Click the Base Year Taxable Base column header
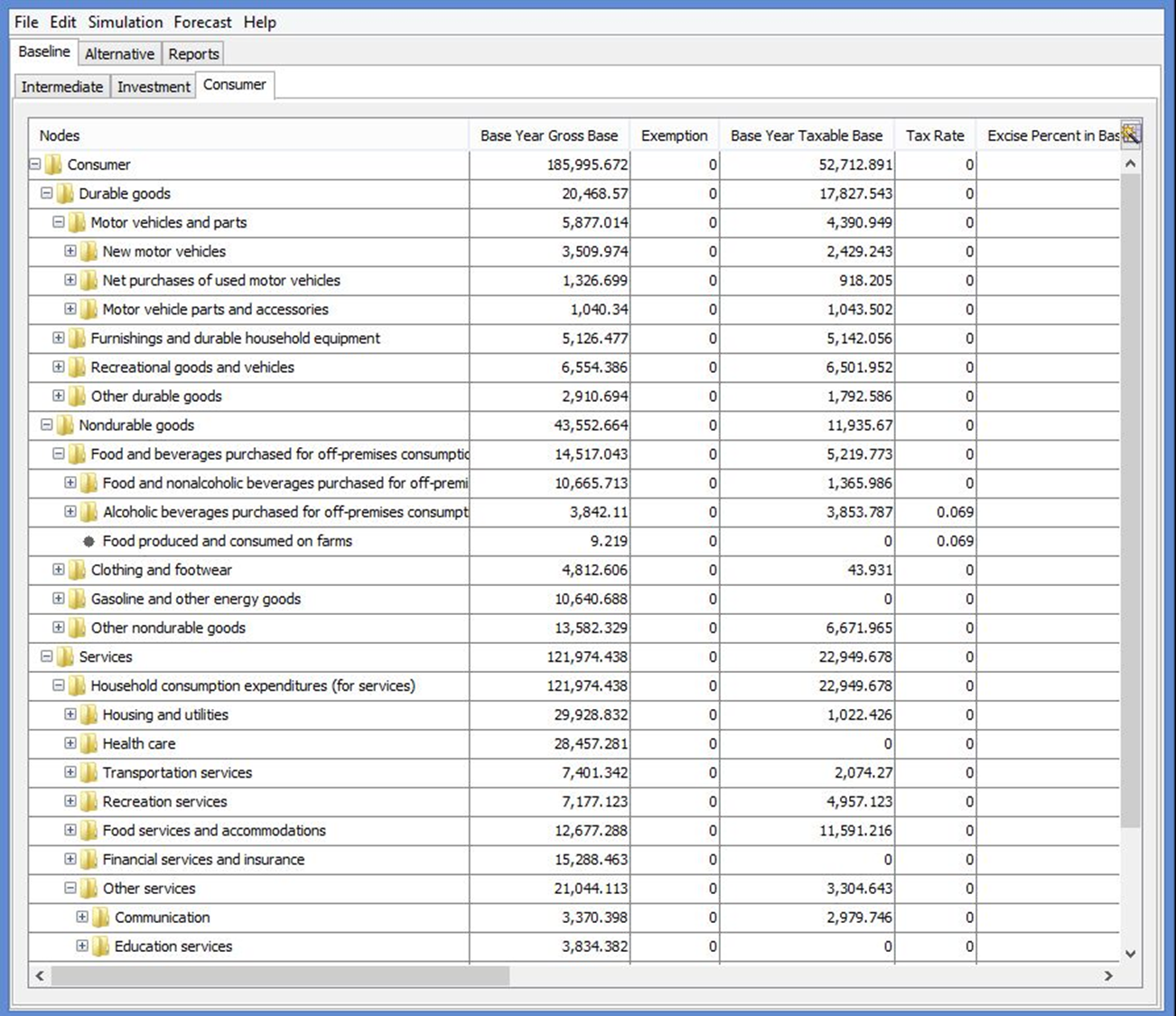1176x1016 pixels. point(807,135)
